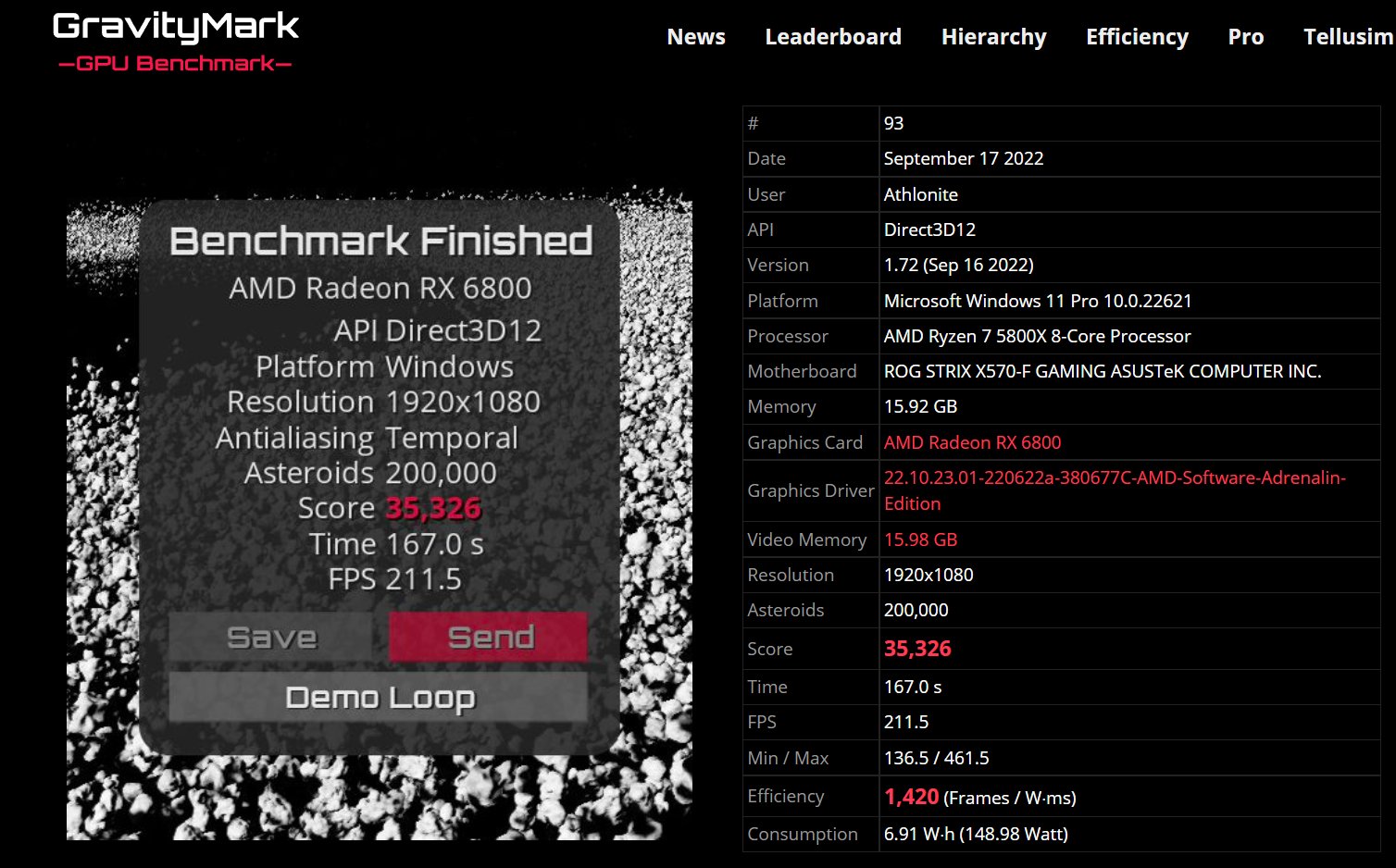Open the News menu item
This screenshot has width=1396, height=868.
tap(696, 37)
